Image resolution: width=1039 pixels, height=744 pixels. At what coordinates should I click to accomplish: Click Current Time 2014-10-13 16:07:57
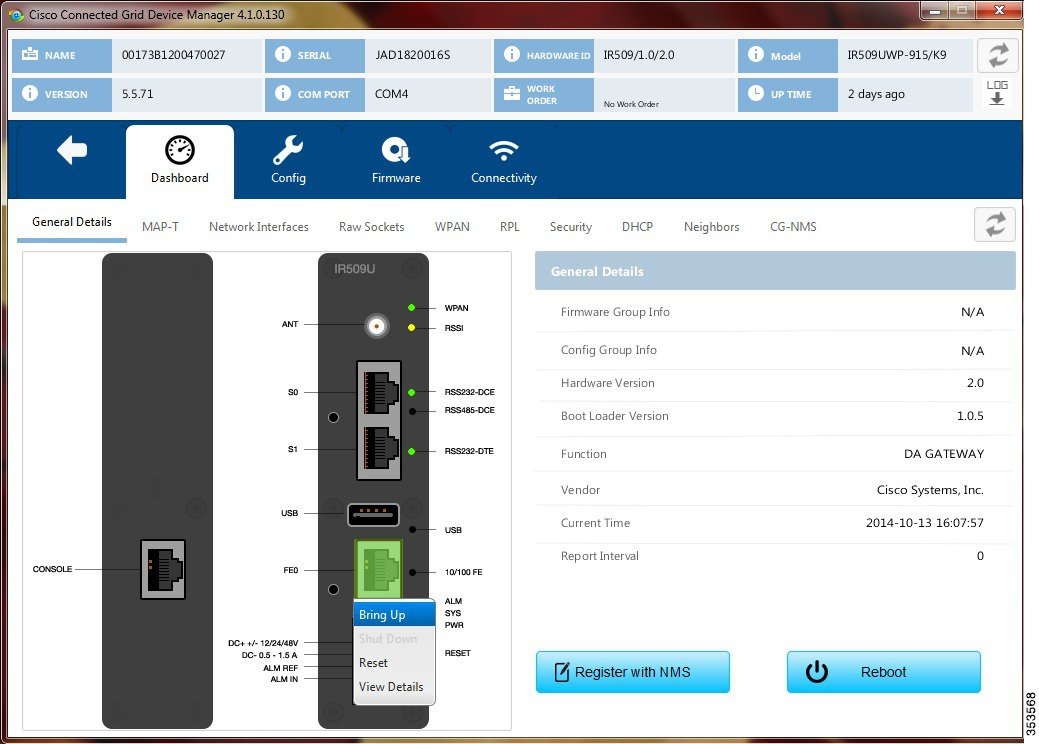point(924,523)
